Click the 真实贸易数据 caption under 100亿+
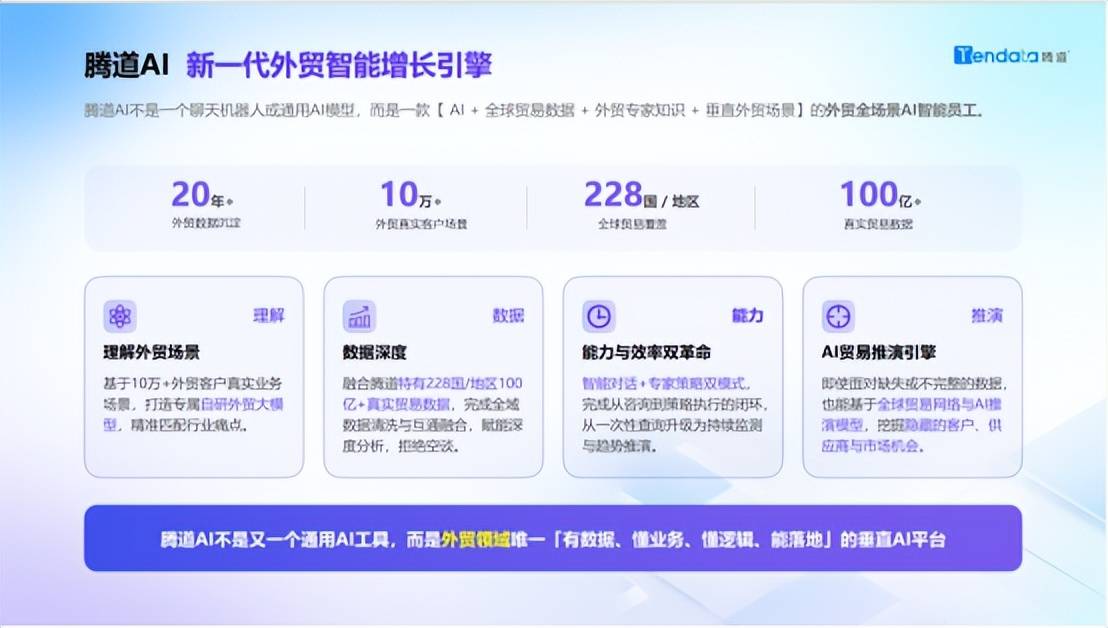 click(x=878, y=224)
